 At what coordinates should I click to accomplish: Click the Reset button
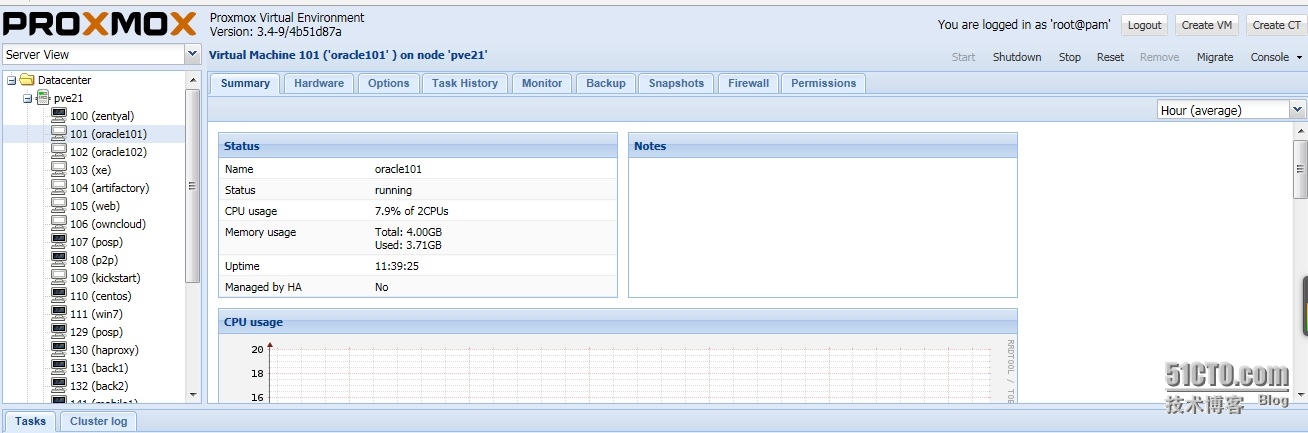(x=1110, y=57)
